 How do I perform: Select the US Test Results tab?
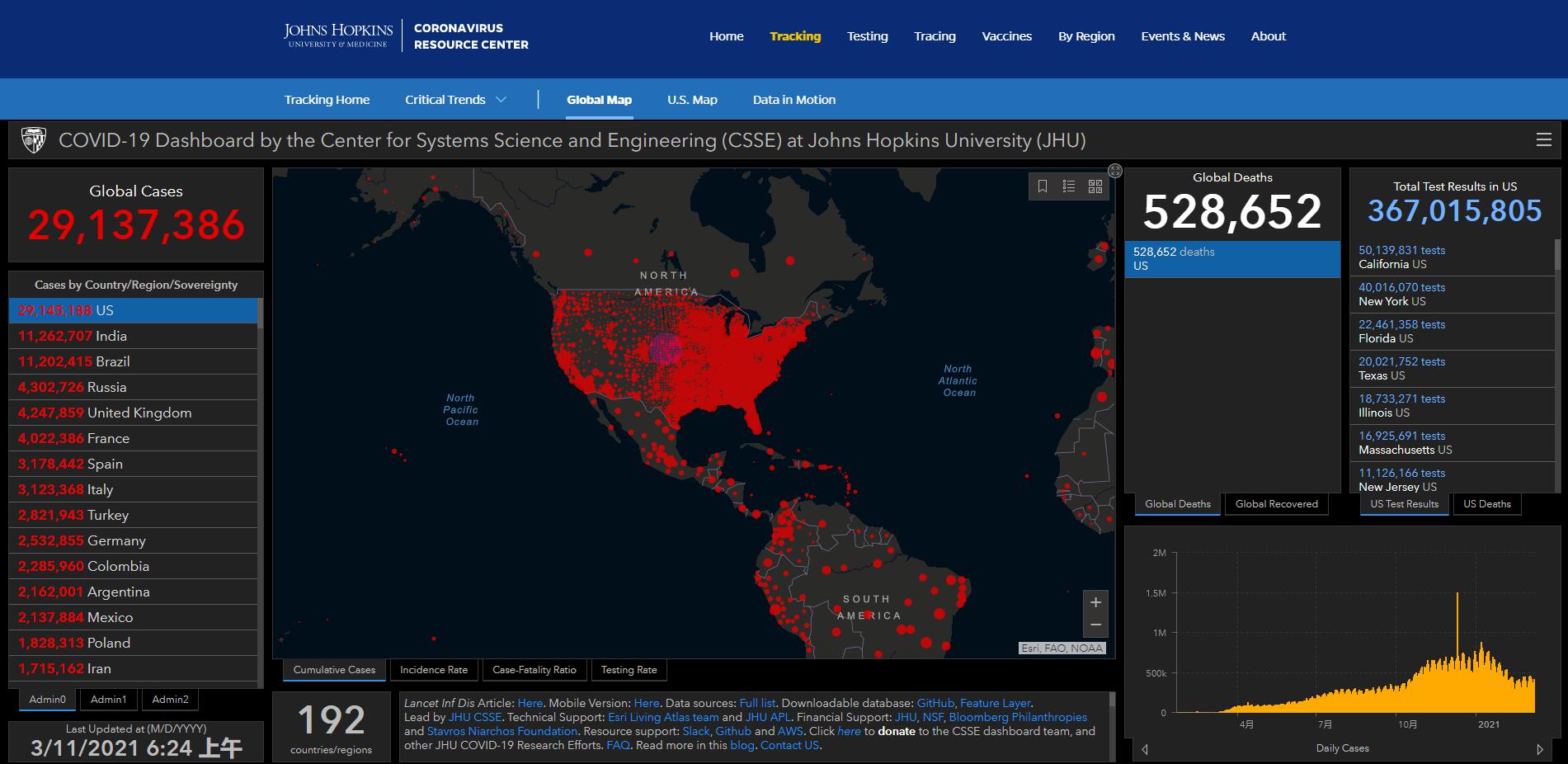[x=1404, y=504]
